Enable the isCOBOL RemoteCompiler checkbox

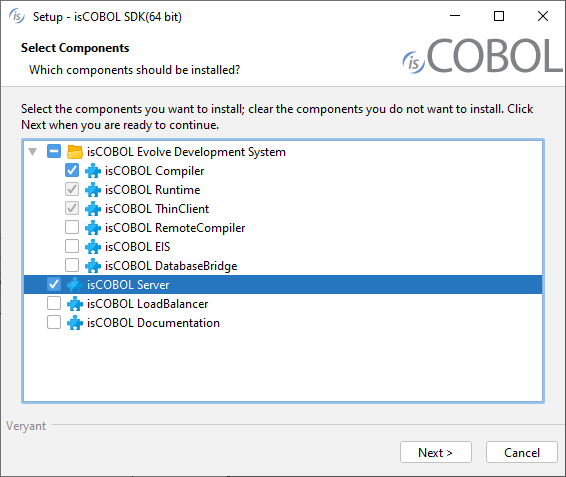click(x=72, y=227)
